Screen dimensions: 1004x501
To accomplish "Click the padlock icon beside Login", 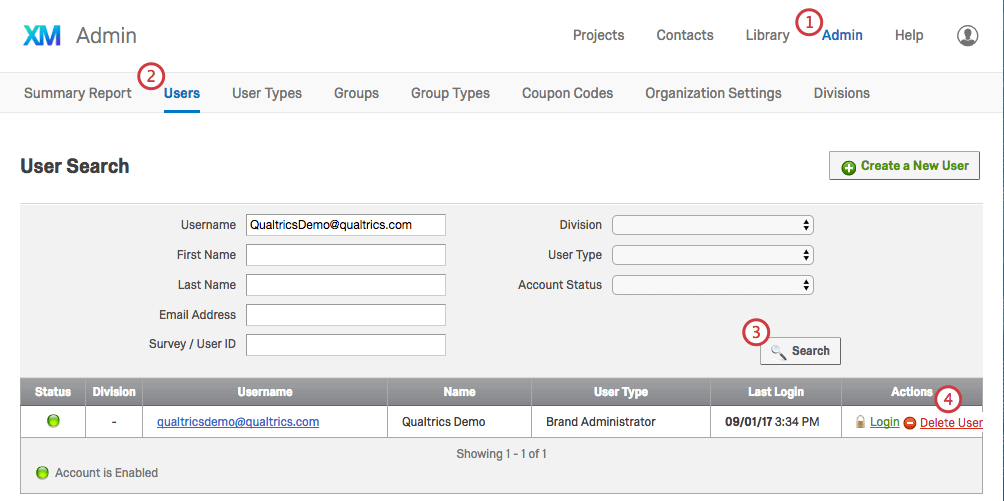I will pyautogui.click(x=861, y=422).
